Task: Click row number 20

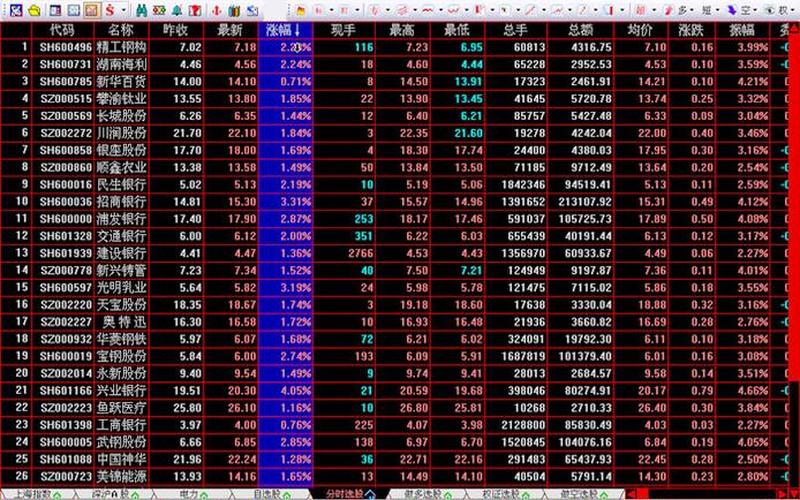Action: click(x=22, y=373)
